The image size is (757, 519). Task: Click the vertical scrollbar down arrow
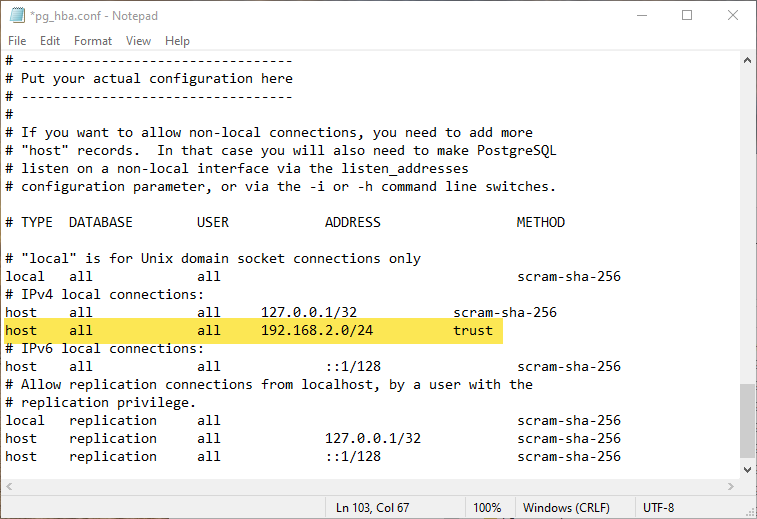(x=748, y=470)
